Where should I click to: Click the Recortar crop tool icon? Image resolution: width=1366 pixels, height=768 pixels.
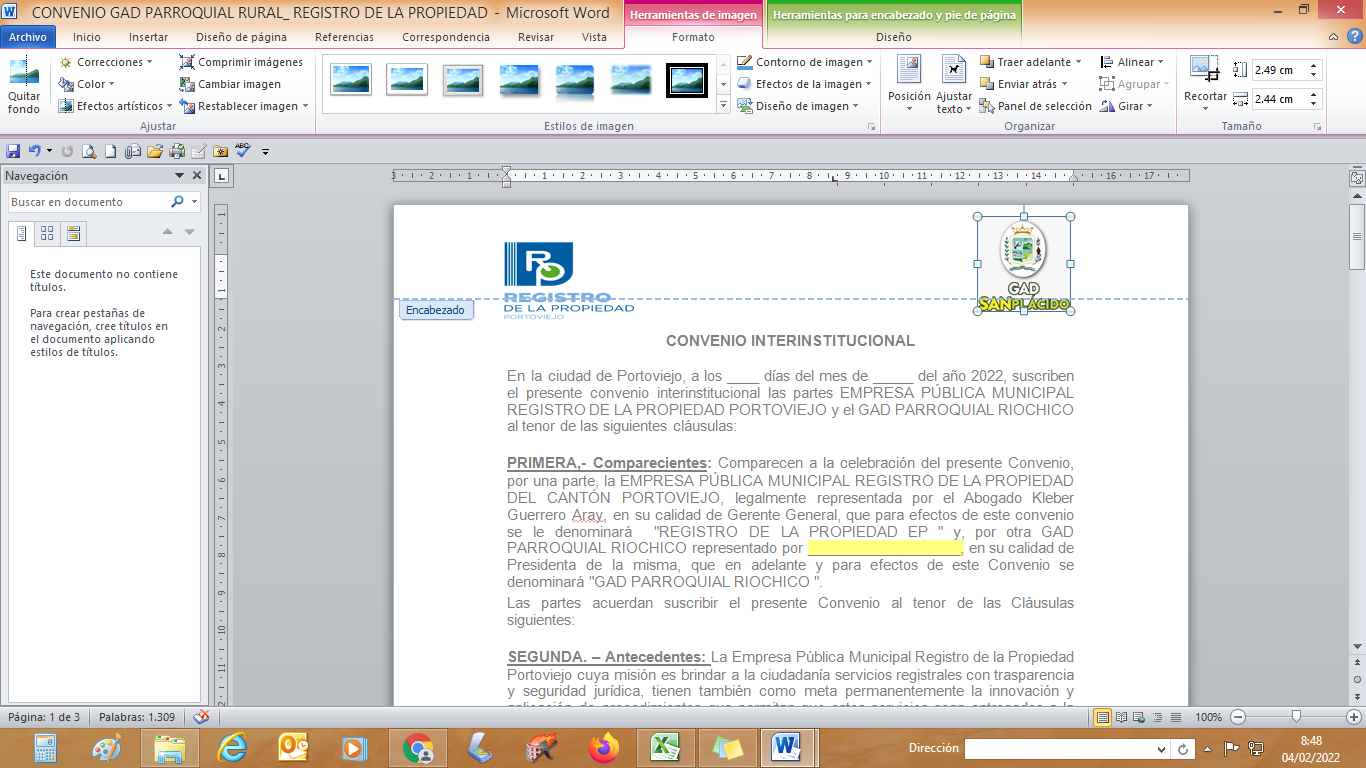(x=1204, y=70)
